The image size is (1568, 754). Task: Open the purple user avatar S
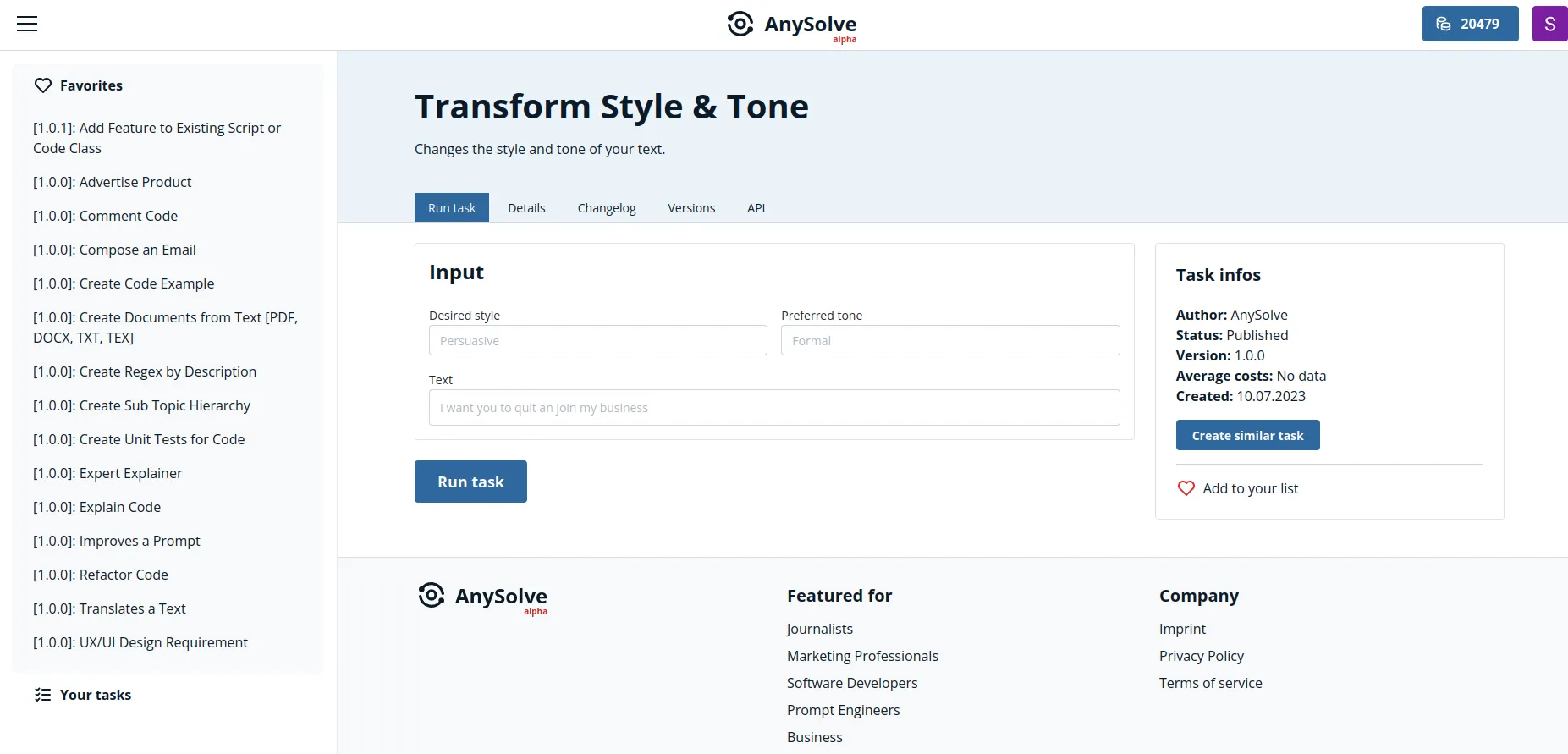(x=1549, y=24)
